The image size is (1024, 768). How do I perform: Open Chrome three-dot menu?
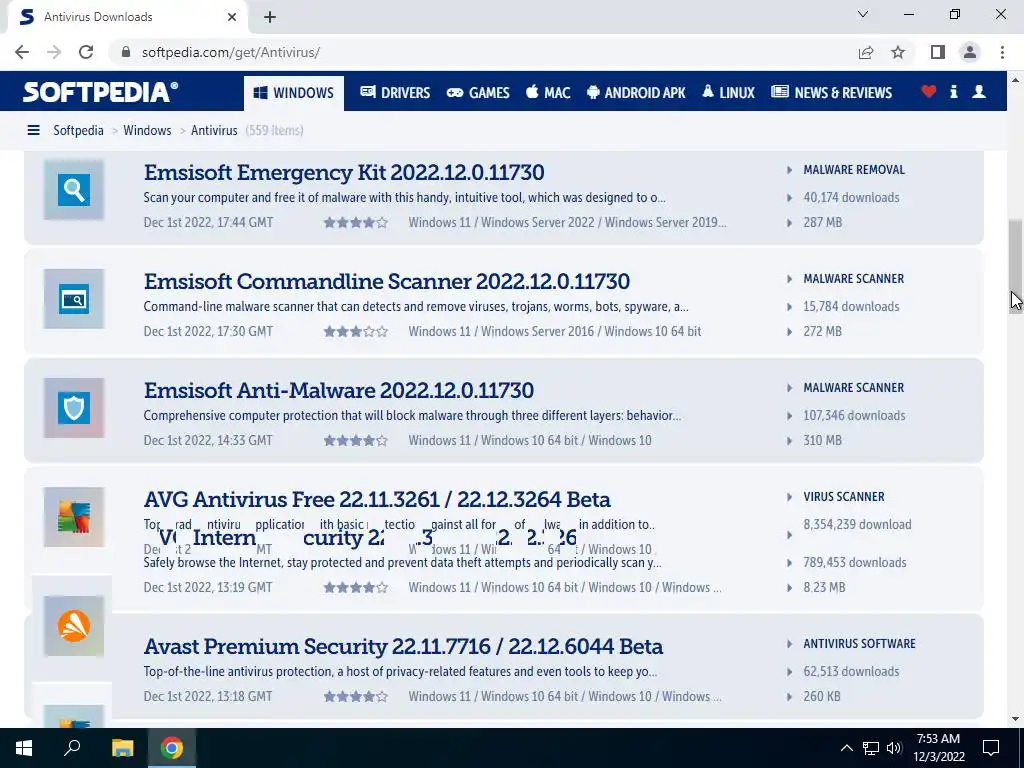(1002, 52)
